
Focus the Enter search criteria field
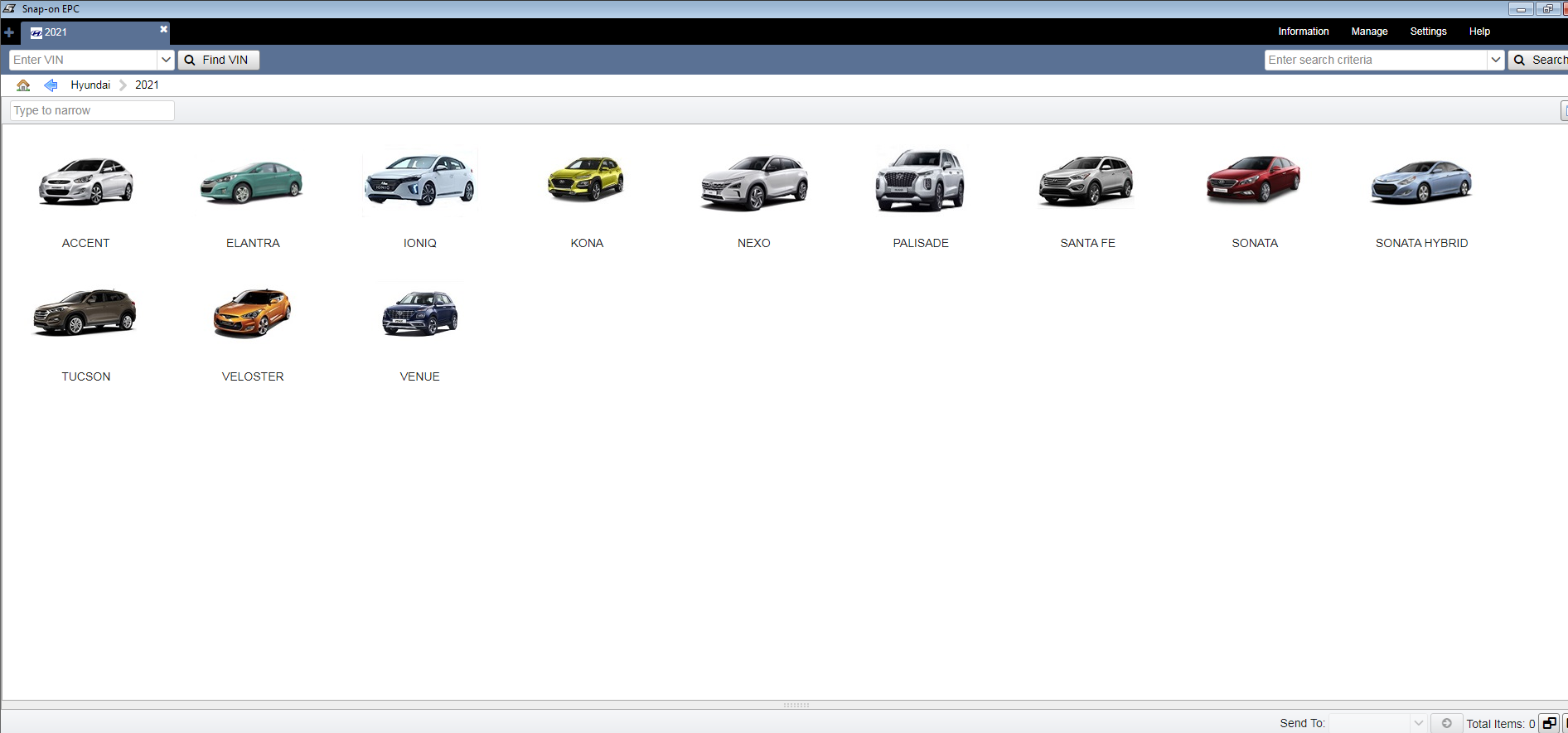coord(1376,60)
